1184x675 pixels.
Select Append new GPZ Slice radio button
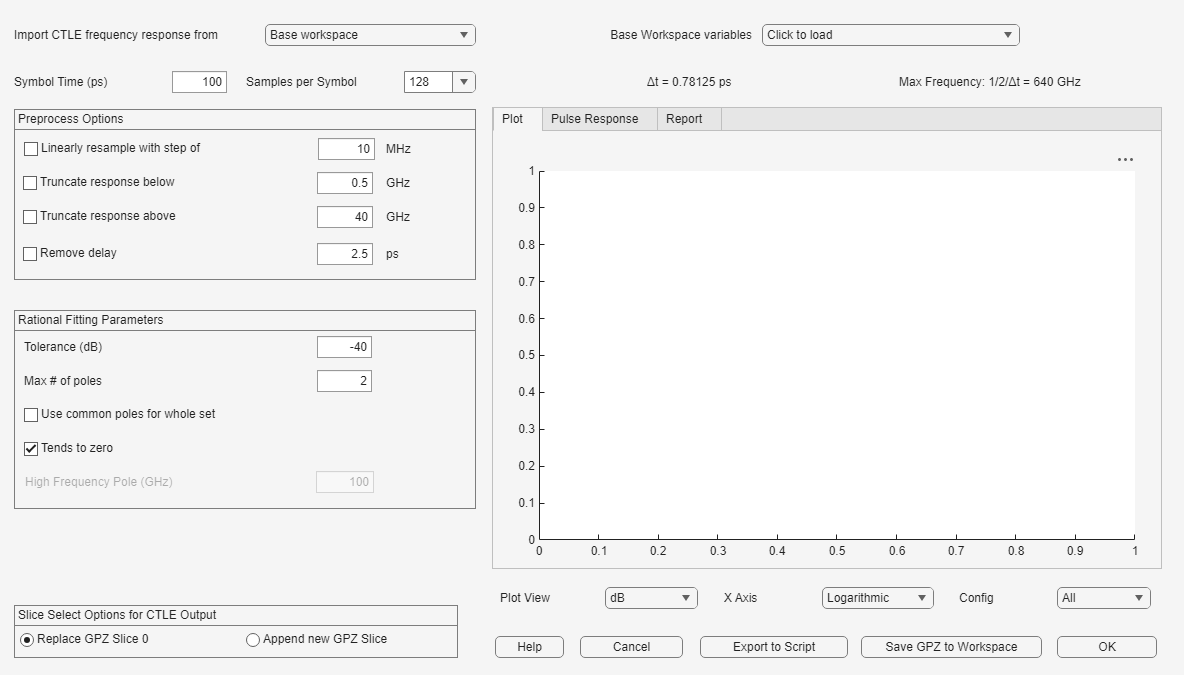click(253, 640)
